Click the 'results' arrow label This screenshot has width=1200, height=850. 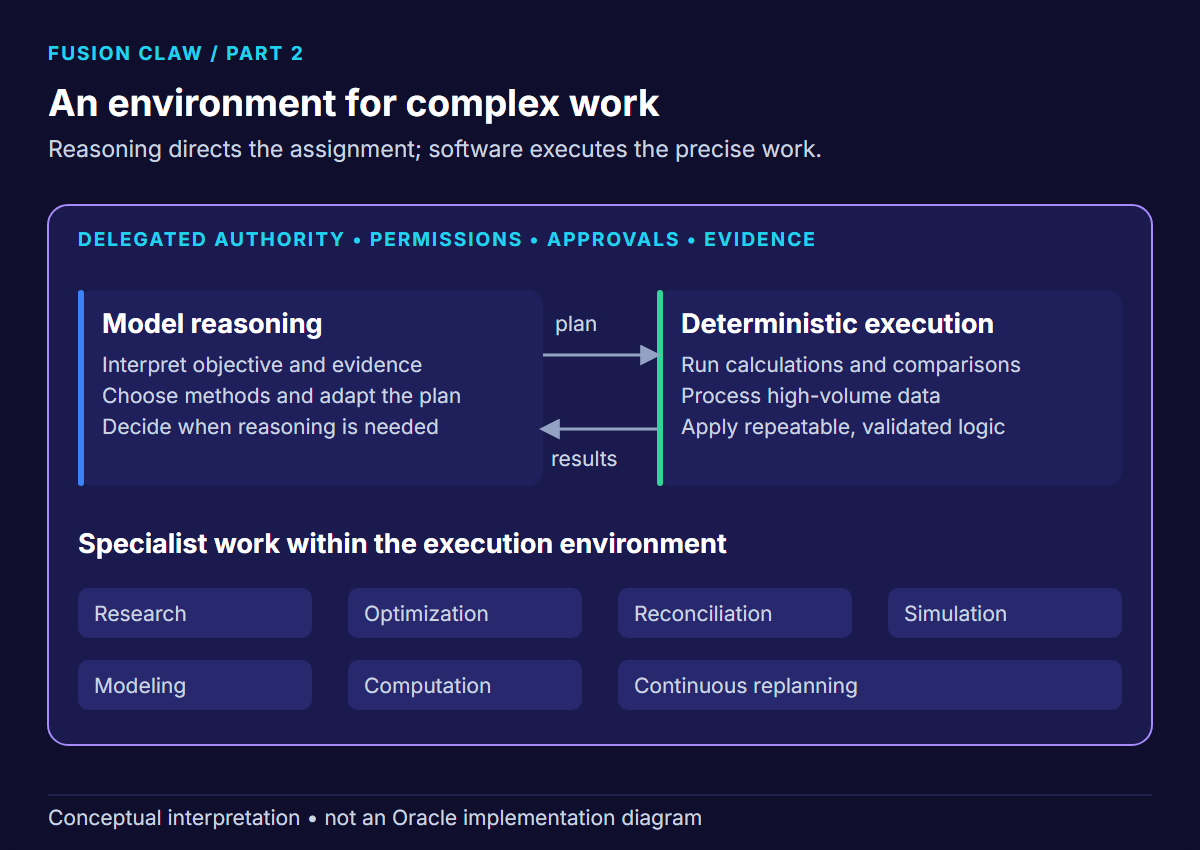584,459
